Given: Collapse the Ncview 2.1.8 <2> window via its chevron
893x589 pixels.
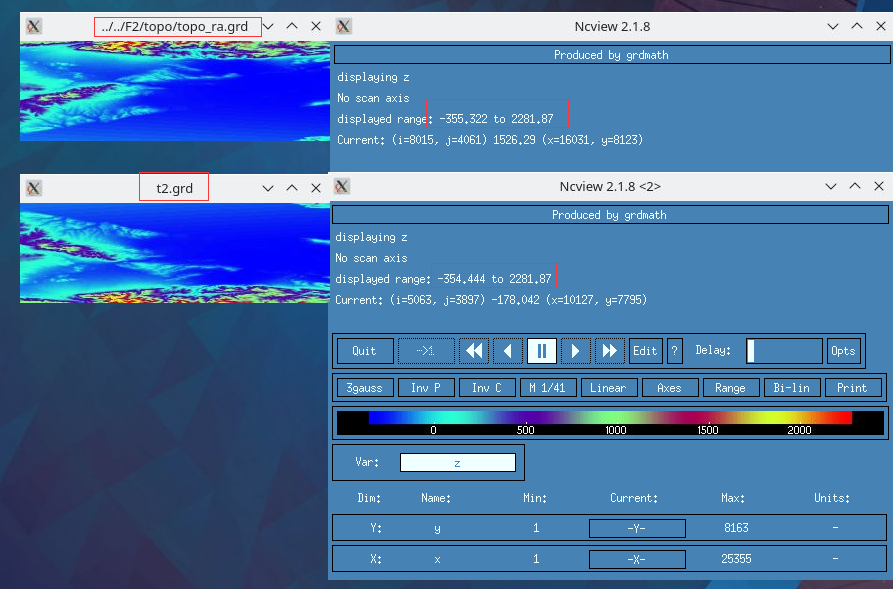Looking at the screenshot, I should click(x=831, y=186).
